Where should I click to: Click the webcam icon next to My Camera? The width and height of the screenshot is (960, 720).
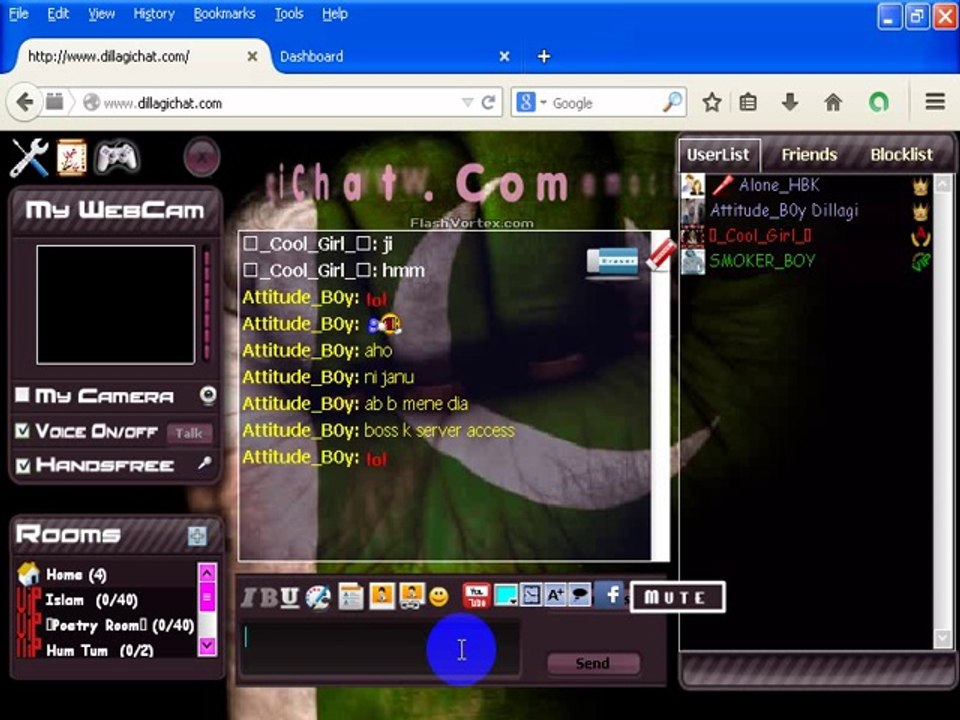[208, 396]
